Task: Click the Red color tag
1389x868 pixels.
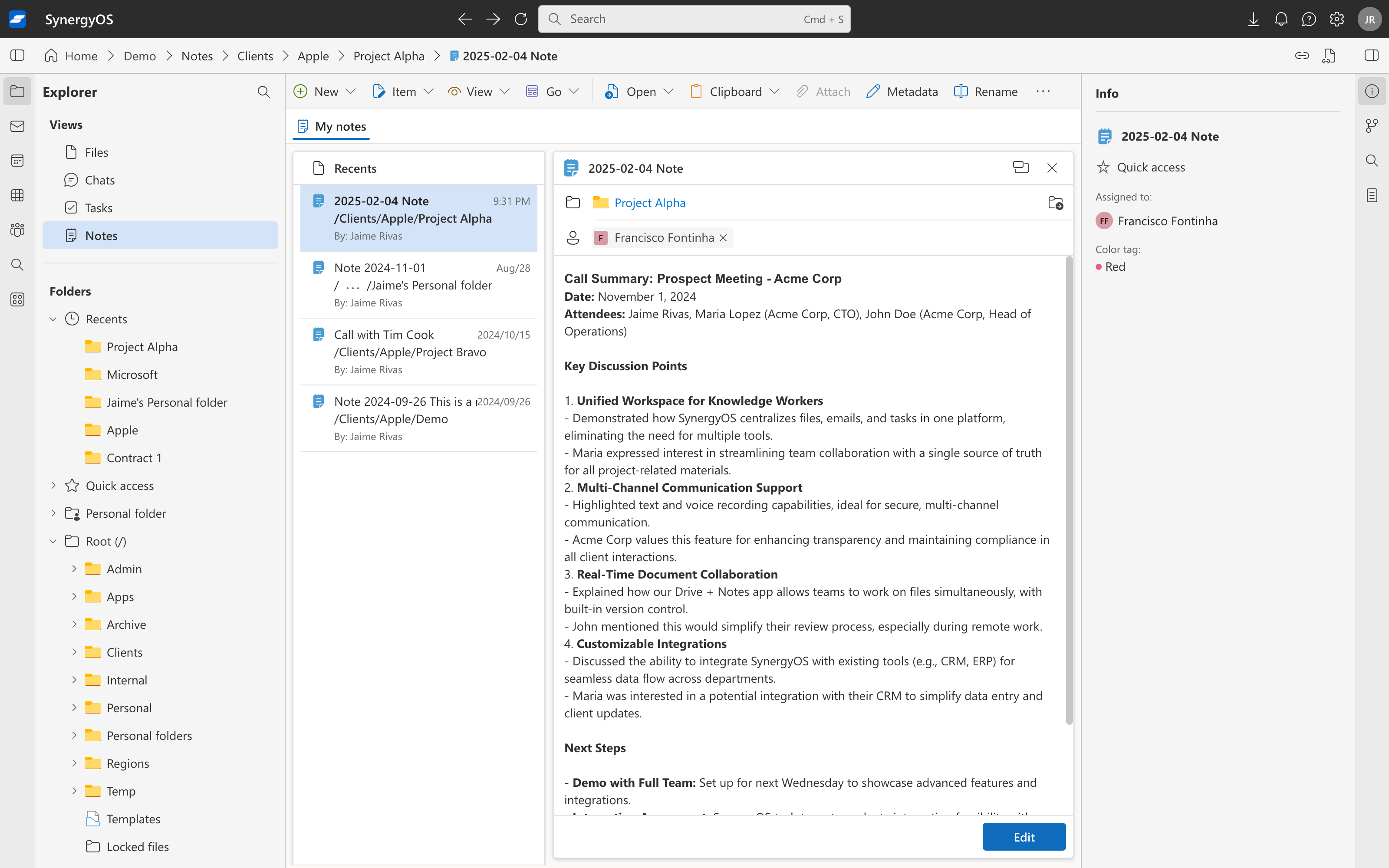Action: click(1111, 267)
